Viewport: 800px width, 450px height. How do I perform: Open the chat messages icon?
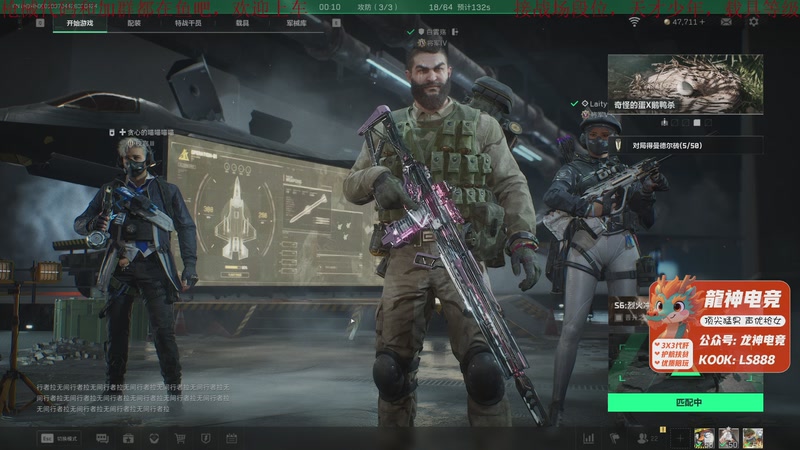click(102, 438)
